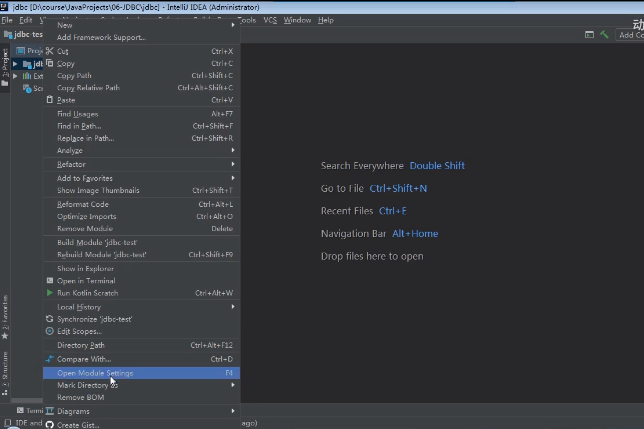This screenshot has height=429, width=644.
Task: Select Copy Path menu entry
Action: pyautogui.click(x=142, y=76)
